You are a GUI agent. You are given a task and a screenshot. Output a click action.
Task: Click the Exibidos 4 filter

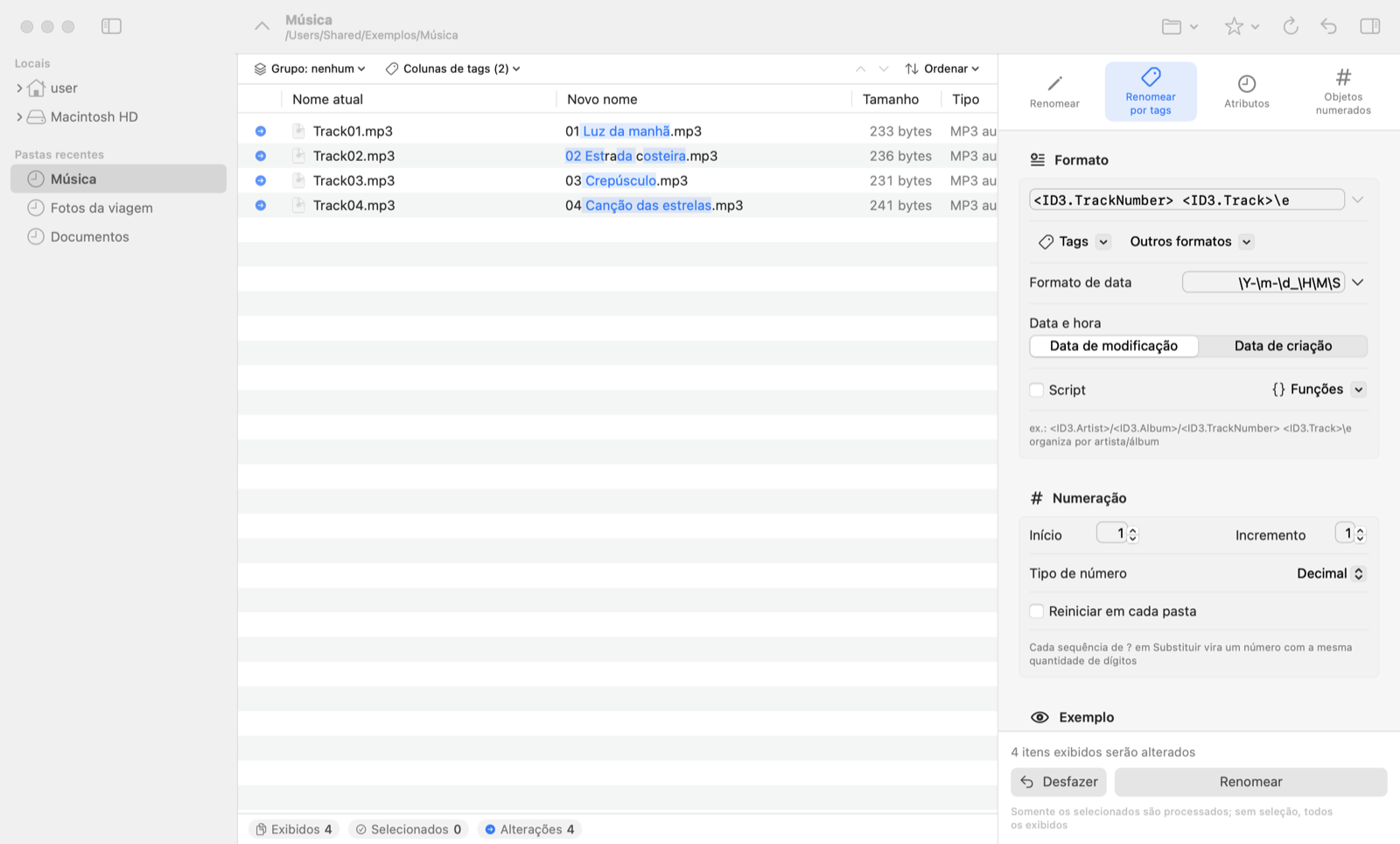click(x=295, y=829)
